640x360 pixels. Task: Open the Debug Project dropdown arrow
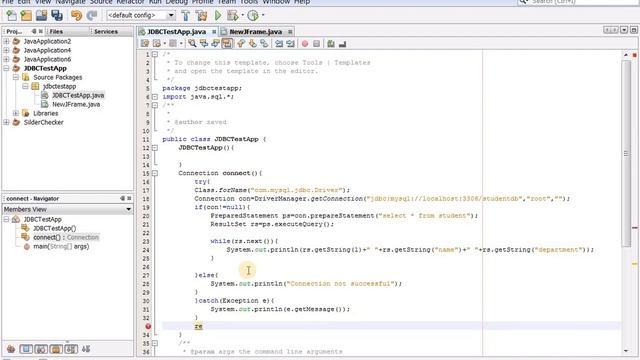(x=242, y=16)
